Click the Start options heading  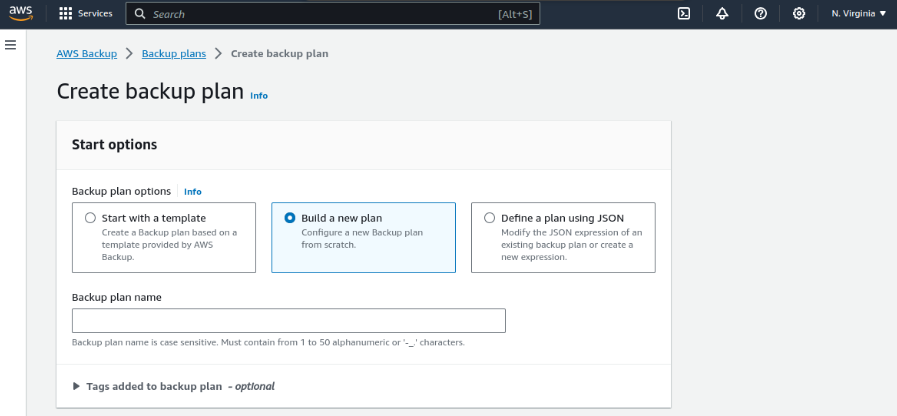(x=114, y=145)
